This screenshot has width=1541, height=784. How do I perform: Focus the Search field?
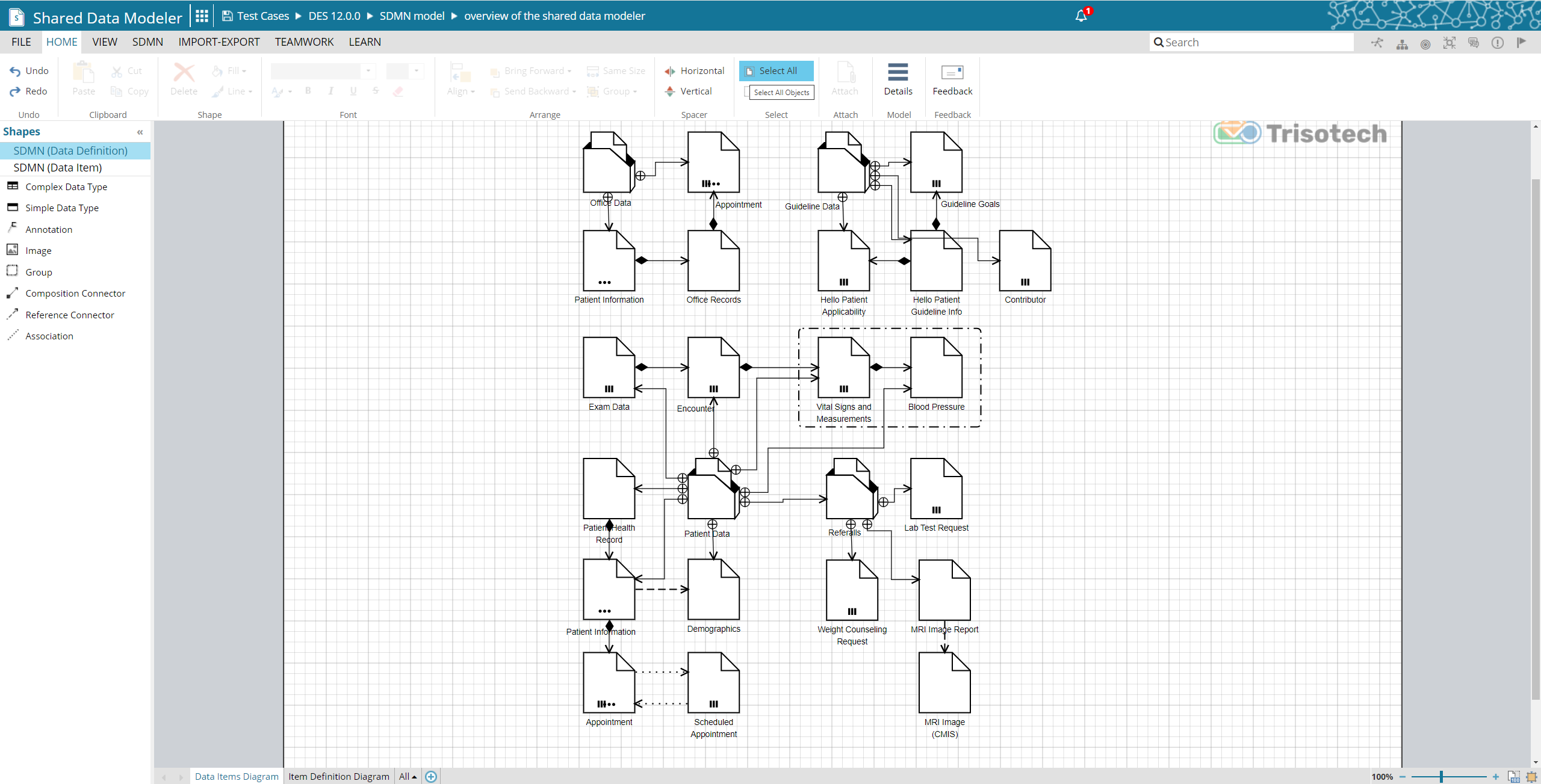pyautogui.click(x=1251, y=42)
